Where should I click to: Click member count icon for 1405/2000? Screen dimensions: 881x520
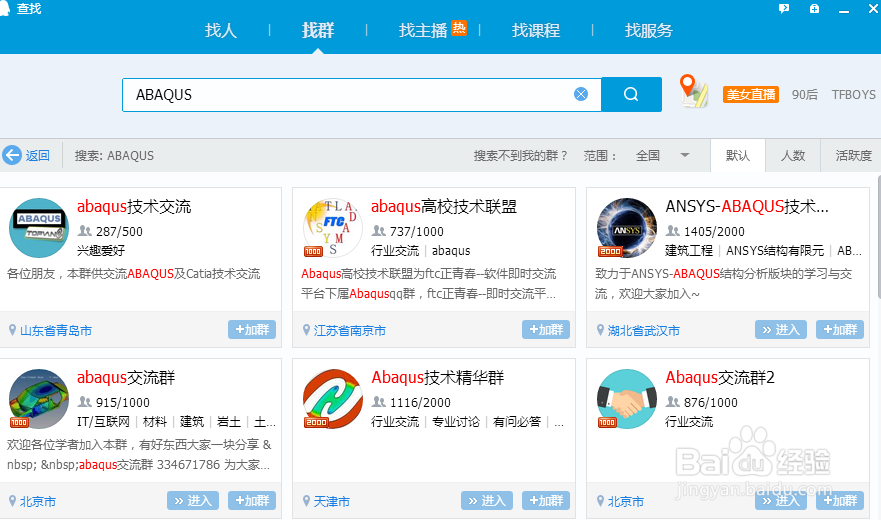tap(673, 231)
